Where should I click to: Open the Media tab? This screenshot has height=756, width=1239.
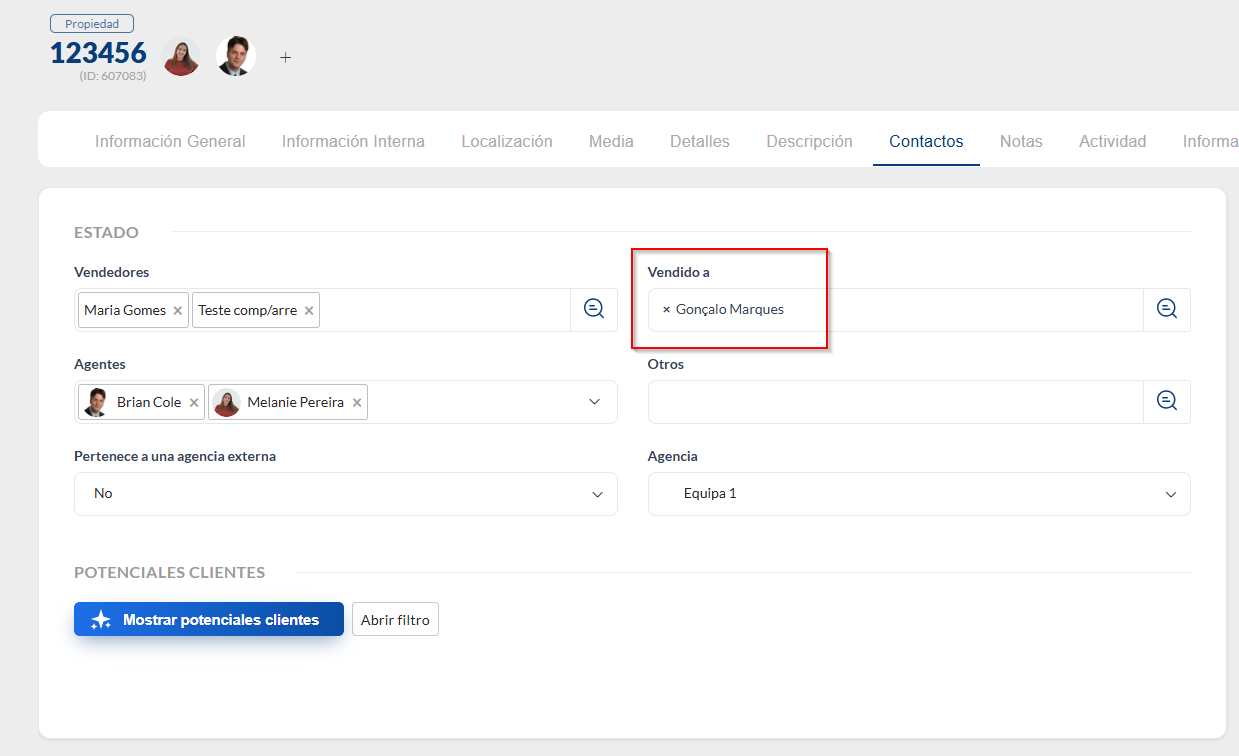pyautogui.click(x=611, y=142)
